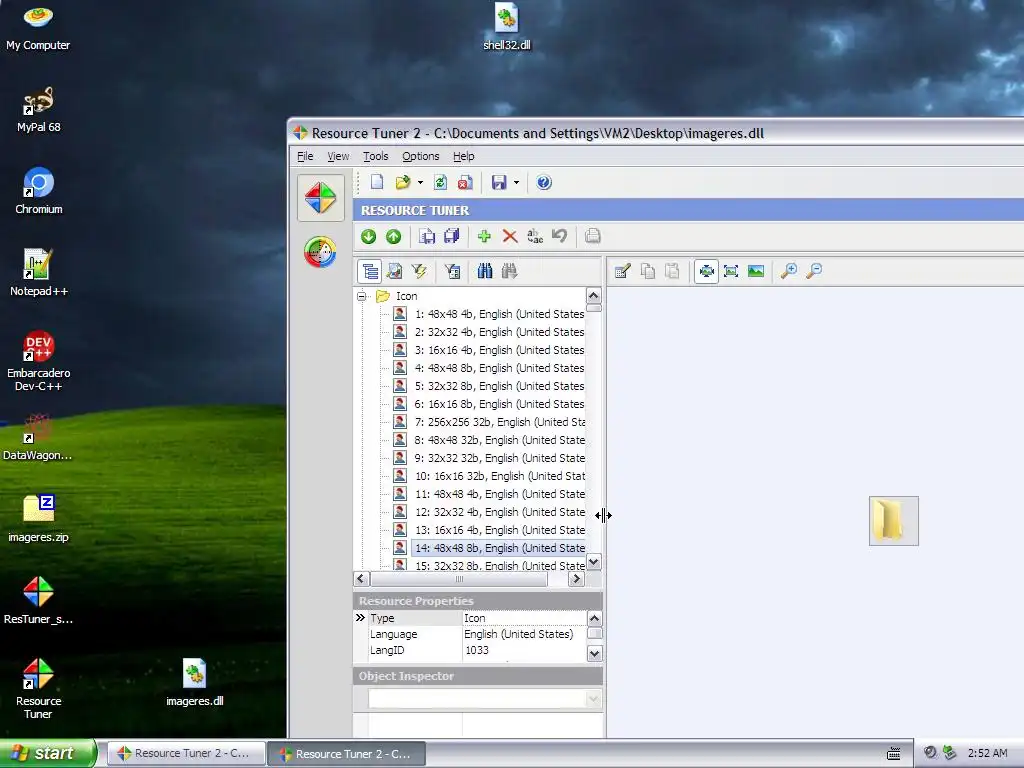
Task: Select the Notepad++ desktop shortcut
Action: (39, 273)
